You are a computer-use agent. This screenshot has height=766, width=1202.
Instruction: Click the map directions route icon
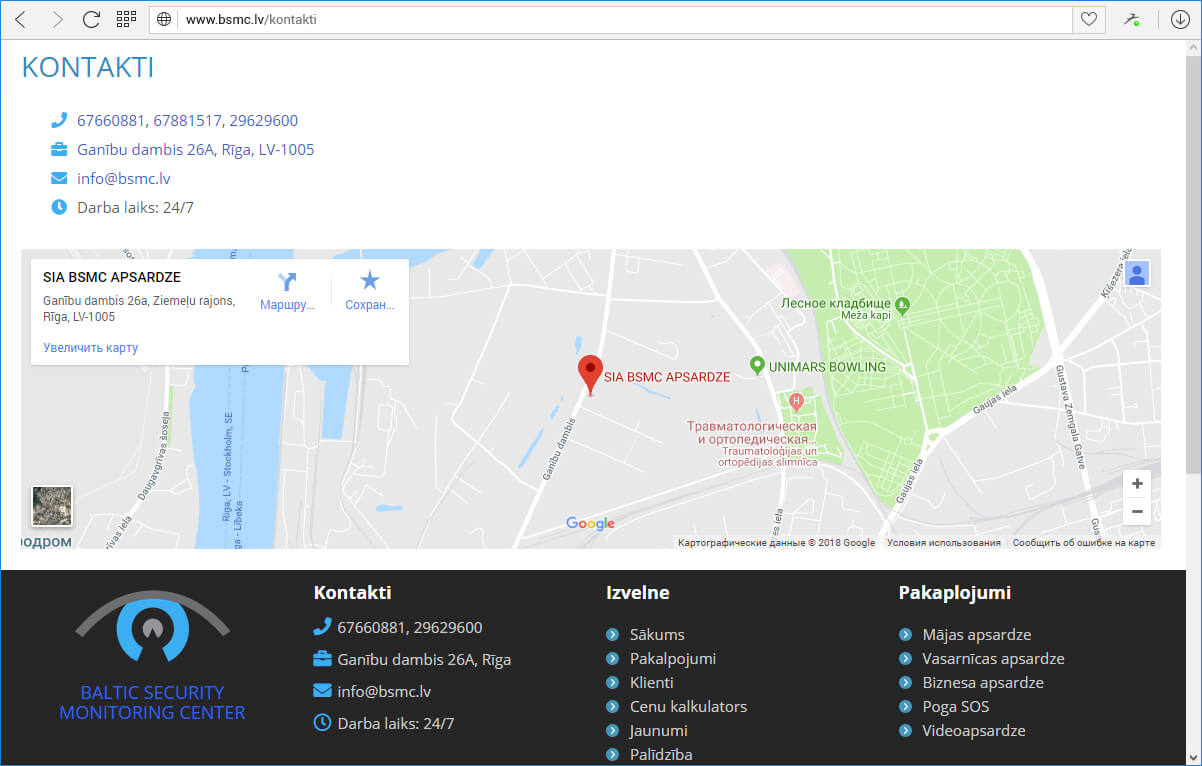tap(288, 283)
